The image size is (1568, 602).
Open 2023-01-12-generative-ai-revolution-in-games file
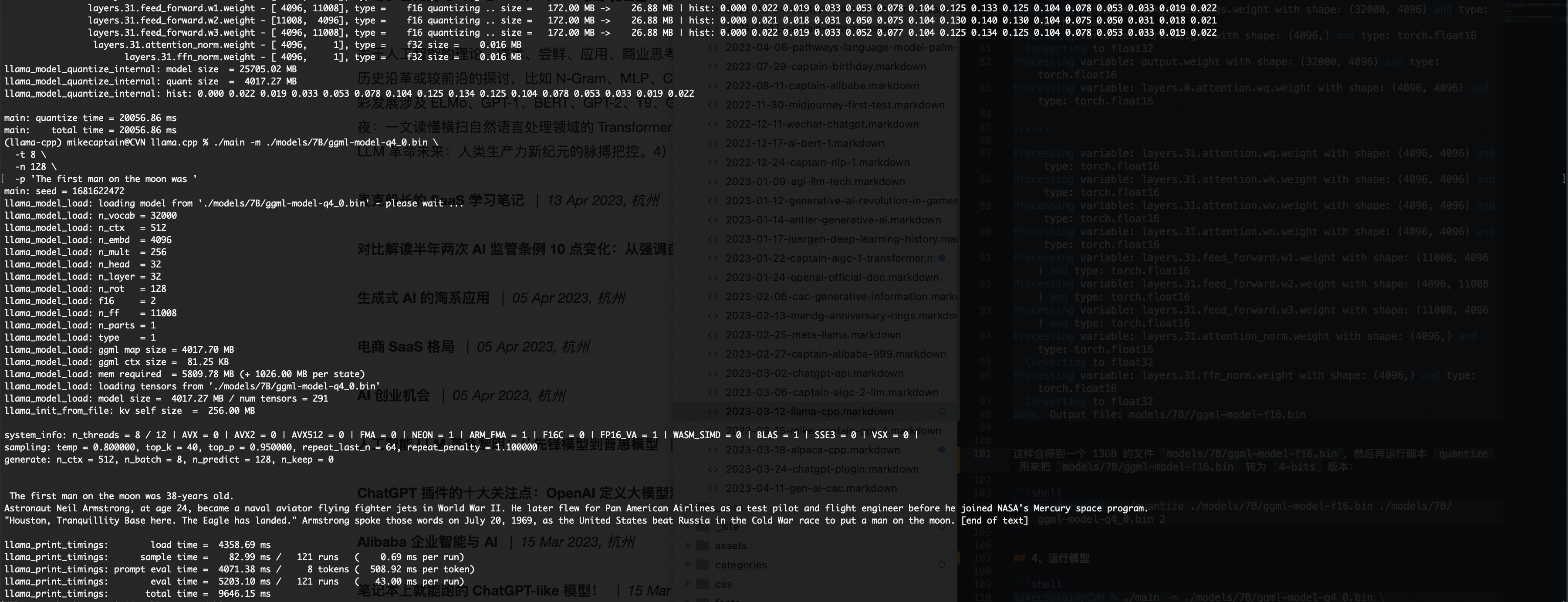click(x=841, y=201)
